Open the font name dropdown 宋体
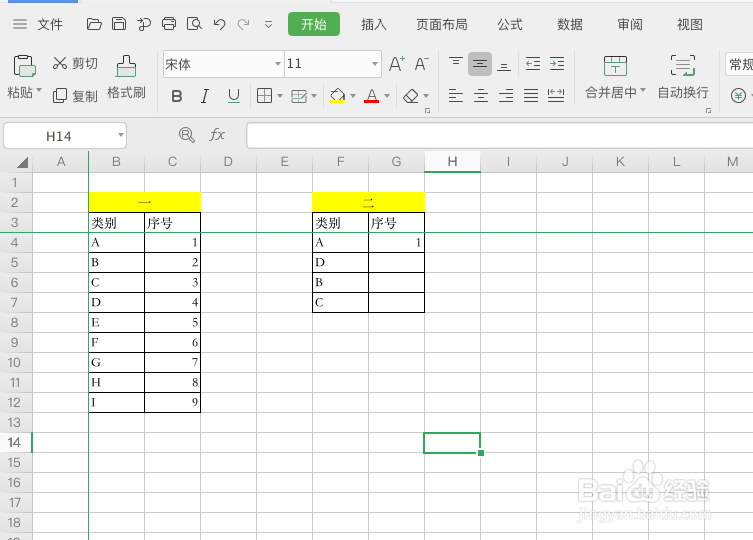This screenshot has height=540, width=753. point(278,64)
